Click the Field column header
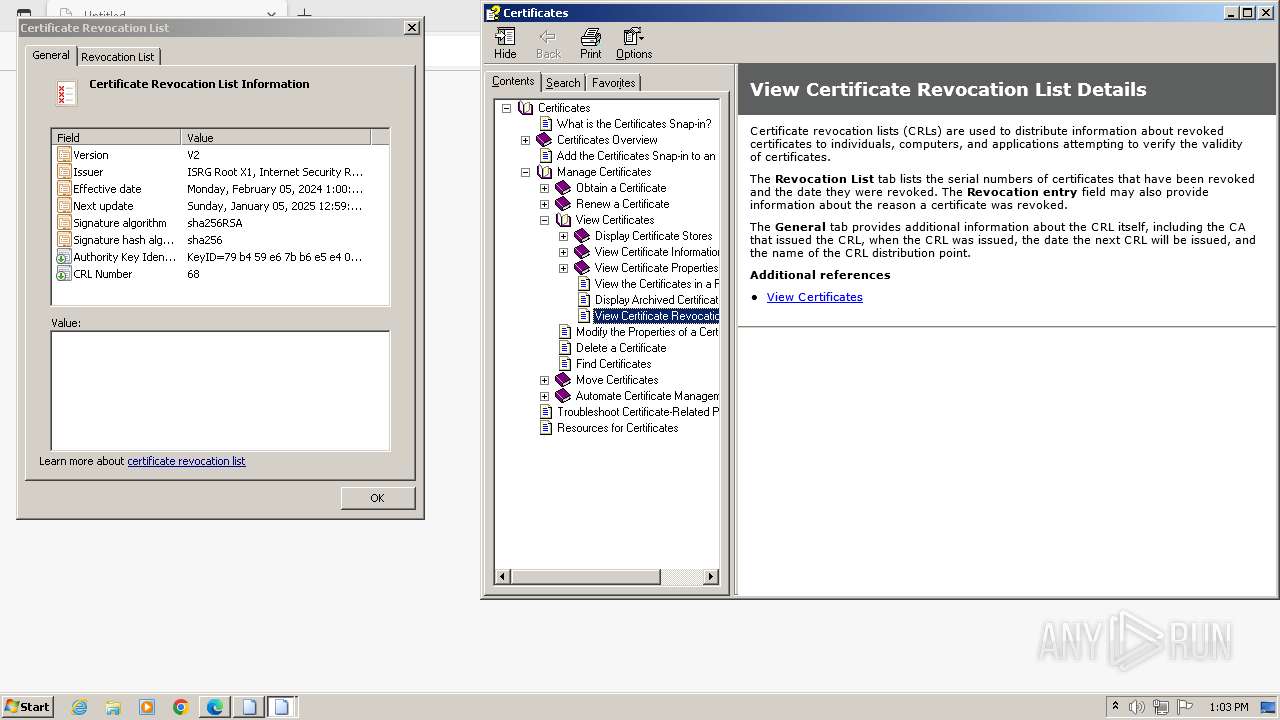 tap(117, 138)
